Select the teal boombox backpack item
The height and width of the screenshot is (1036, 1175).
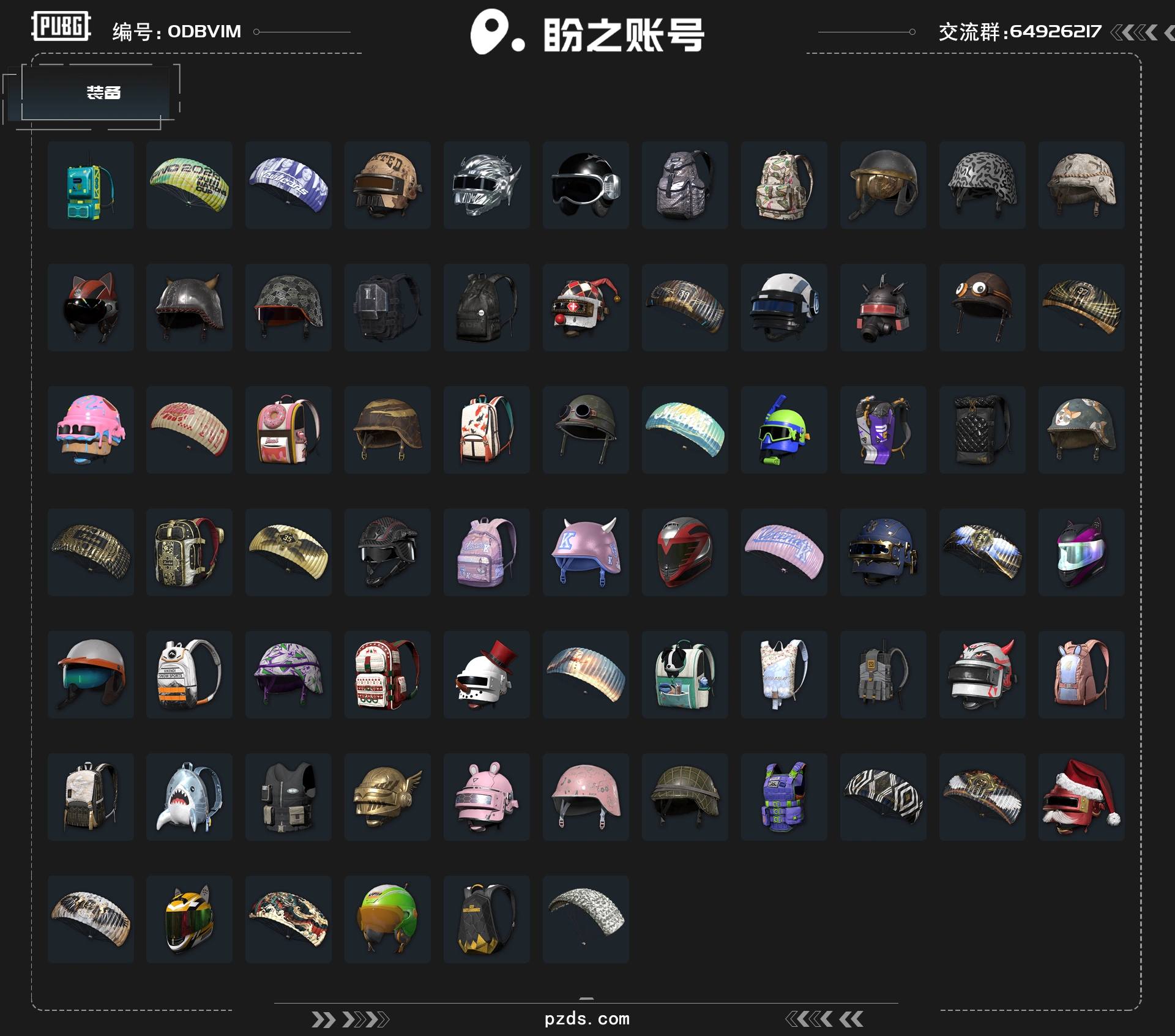pos(91,185)
